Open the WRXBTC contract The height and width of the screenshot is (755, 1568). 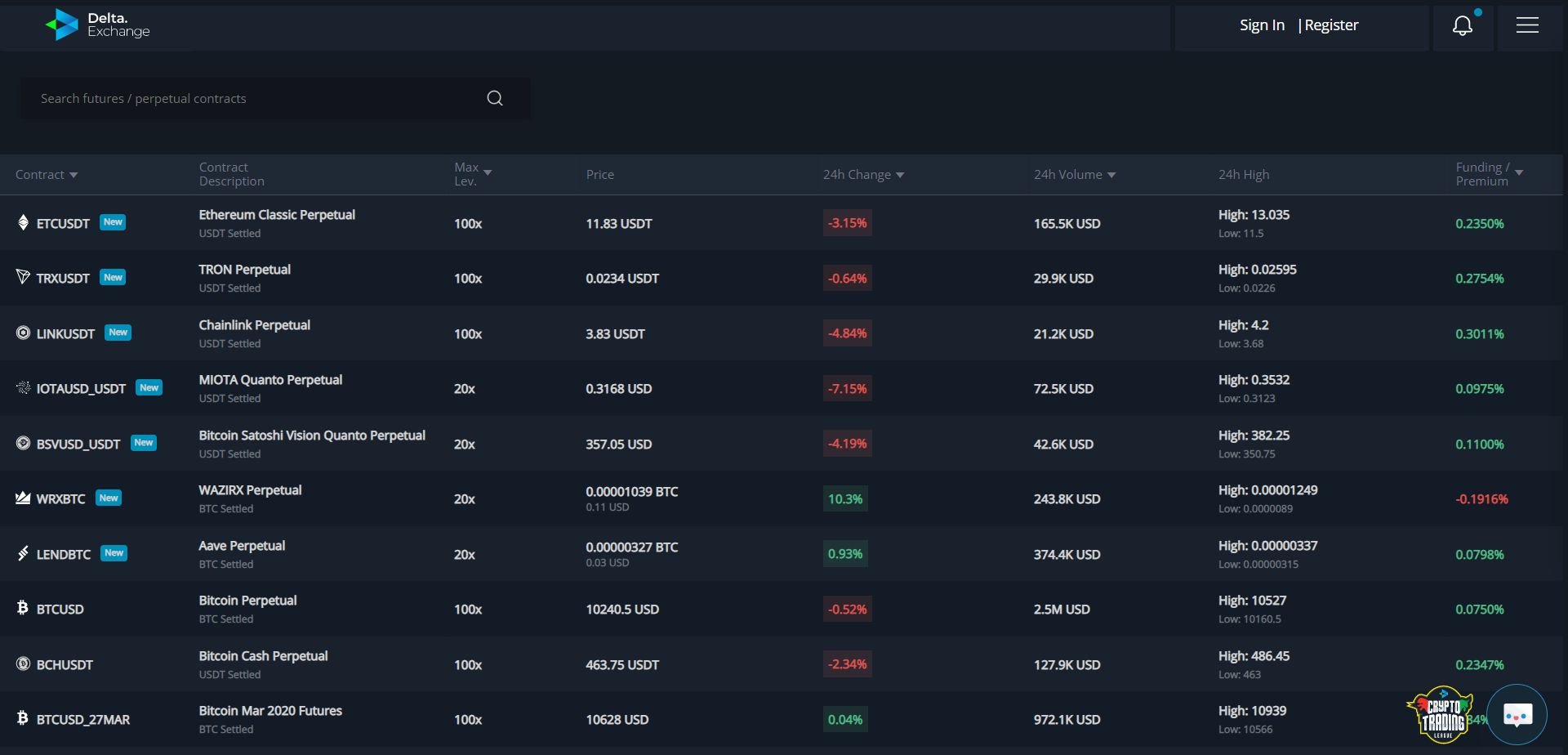point(60,498)
